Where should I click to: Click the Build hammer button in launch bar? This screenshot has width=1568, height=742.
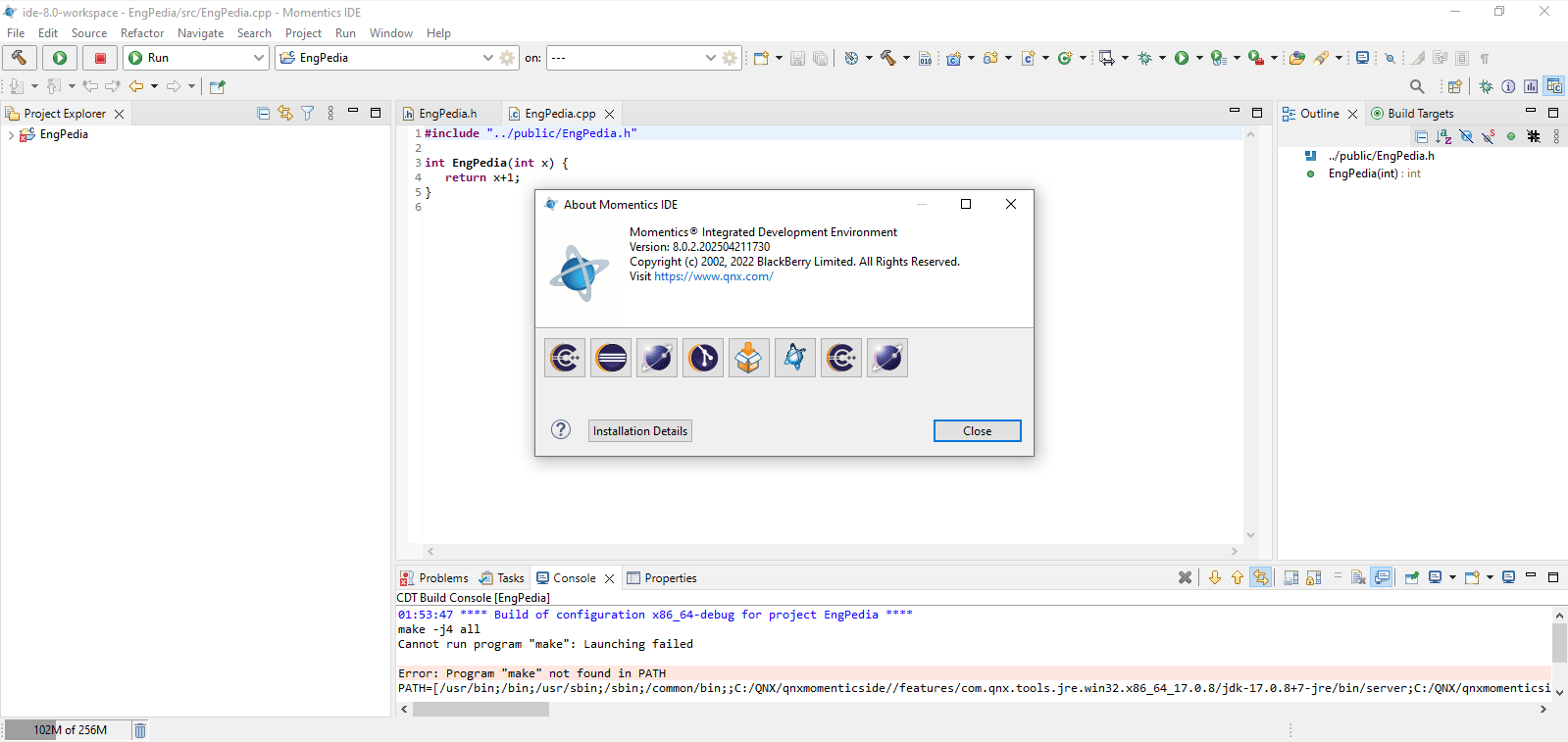click(20, 58)
